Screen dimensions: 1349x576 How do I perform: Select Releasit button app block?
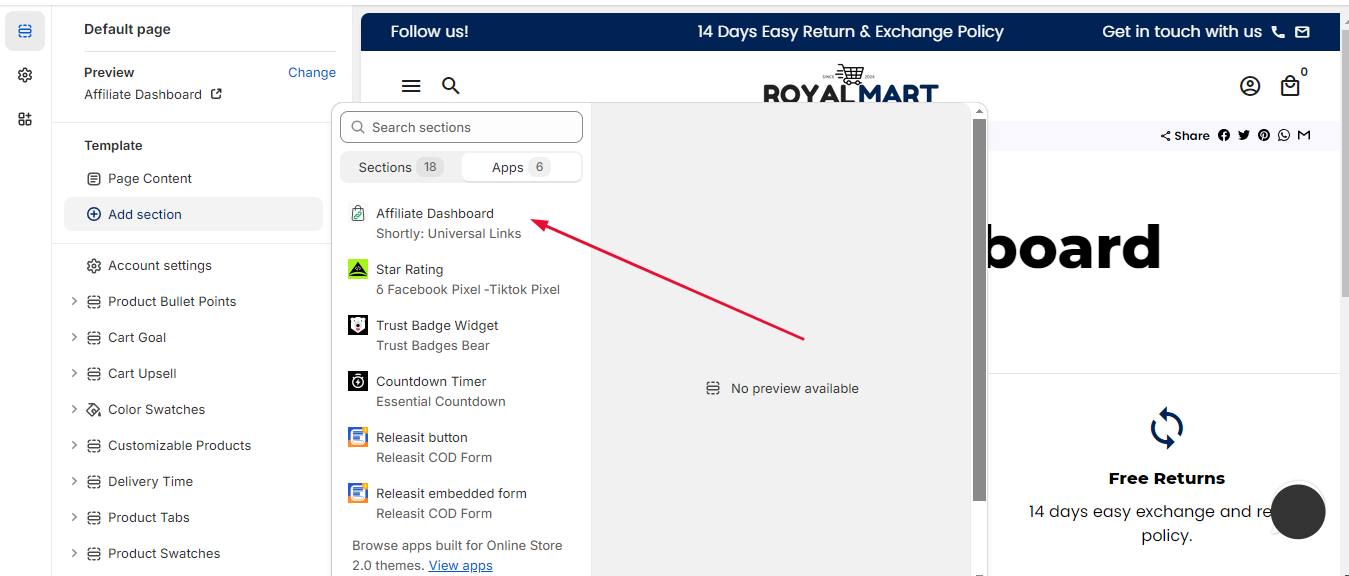point(461,447)
